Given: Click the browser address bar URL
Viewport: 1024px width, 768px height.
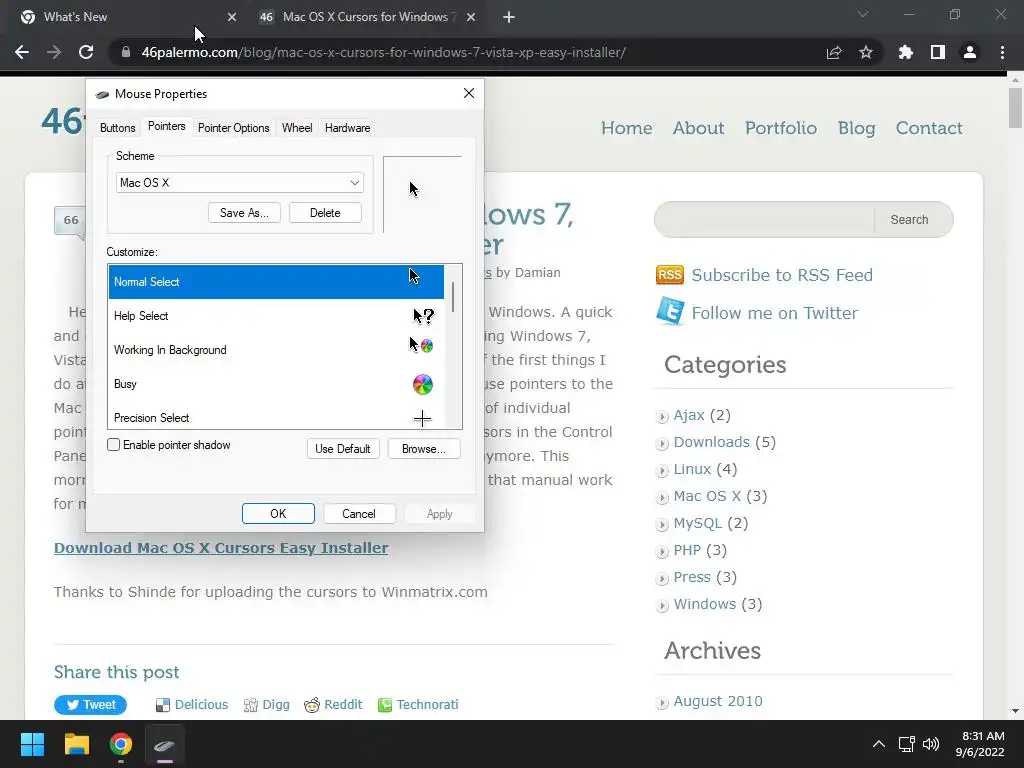Looking at the screenshot, I should pos(383,52).
